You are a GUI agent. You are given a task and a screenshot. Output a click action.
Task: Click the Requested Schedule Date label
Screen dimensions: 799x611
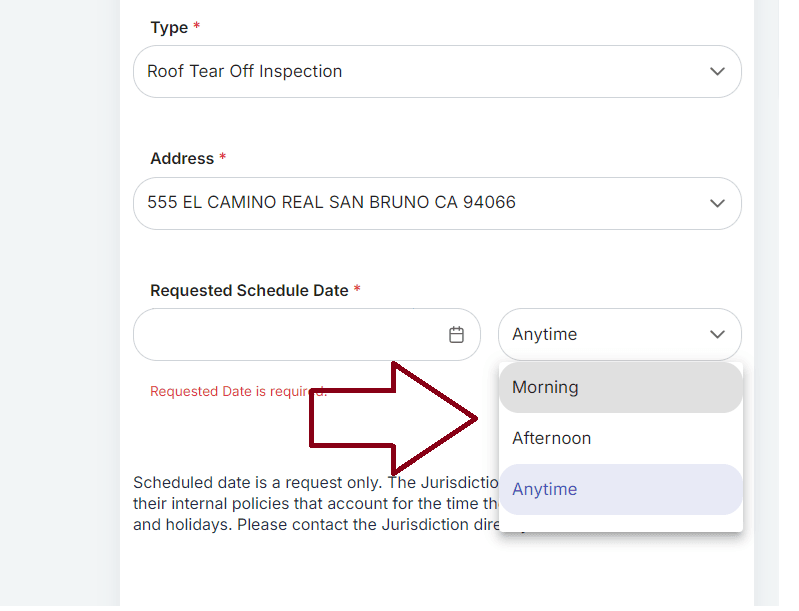coord(249,291)
